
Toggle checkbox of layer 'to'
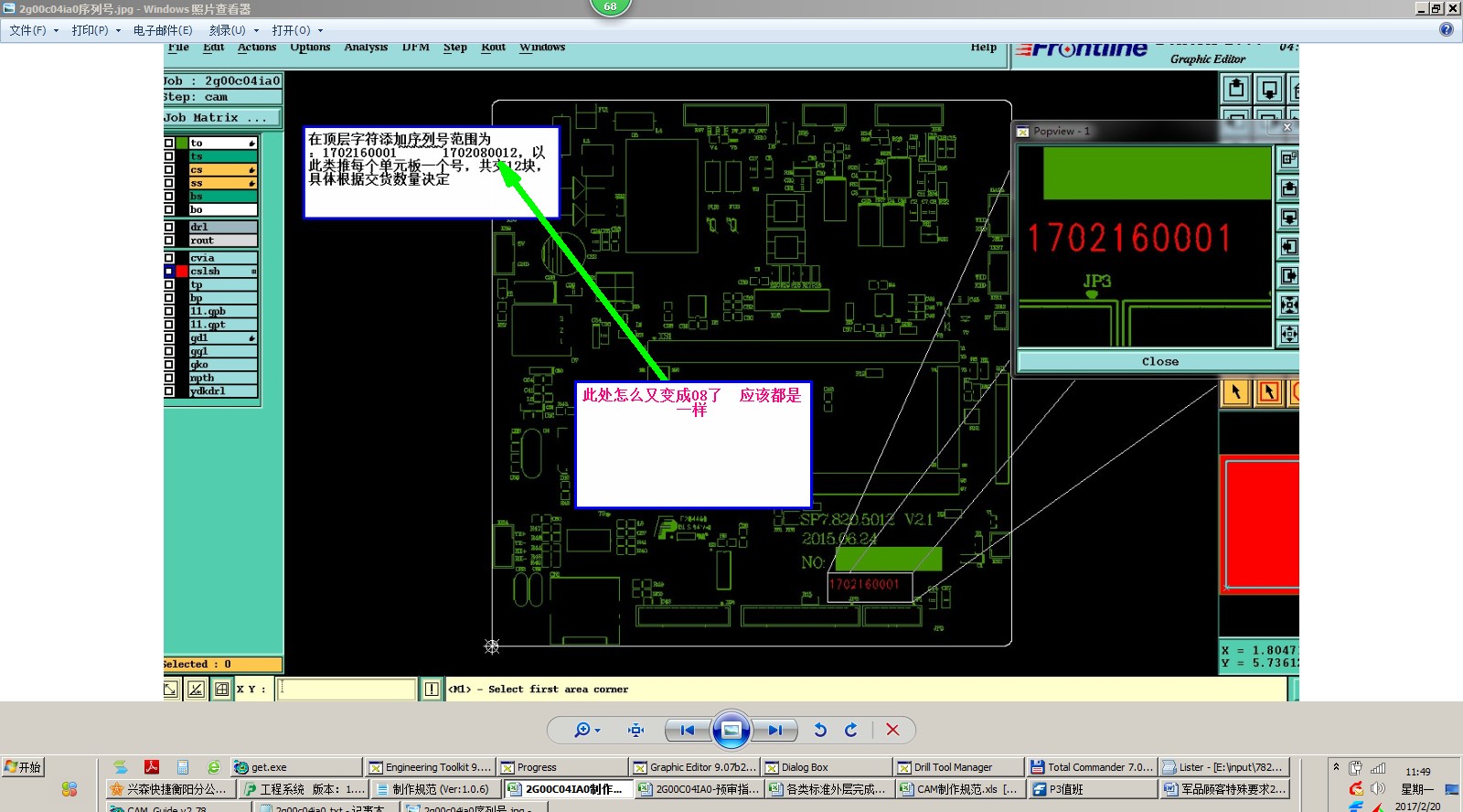(x=169, y=144)
